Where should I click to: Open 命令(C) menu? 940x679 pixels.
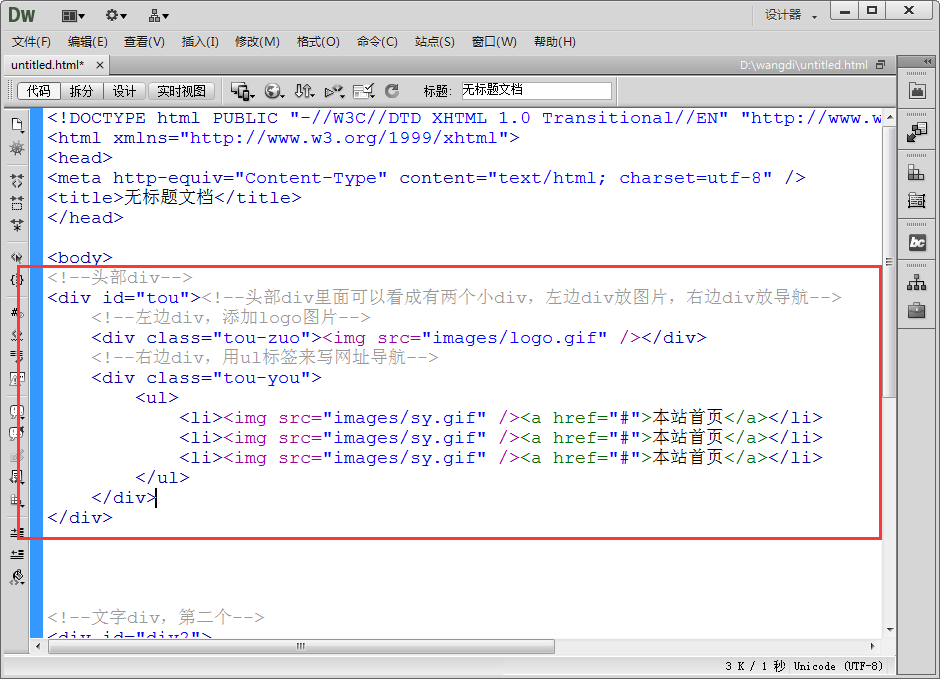[x=377, y=42]
